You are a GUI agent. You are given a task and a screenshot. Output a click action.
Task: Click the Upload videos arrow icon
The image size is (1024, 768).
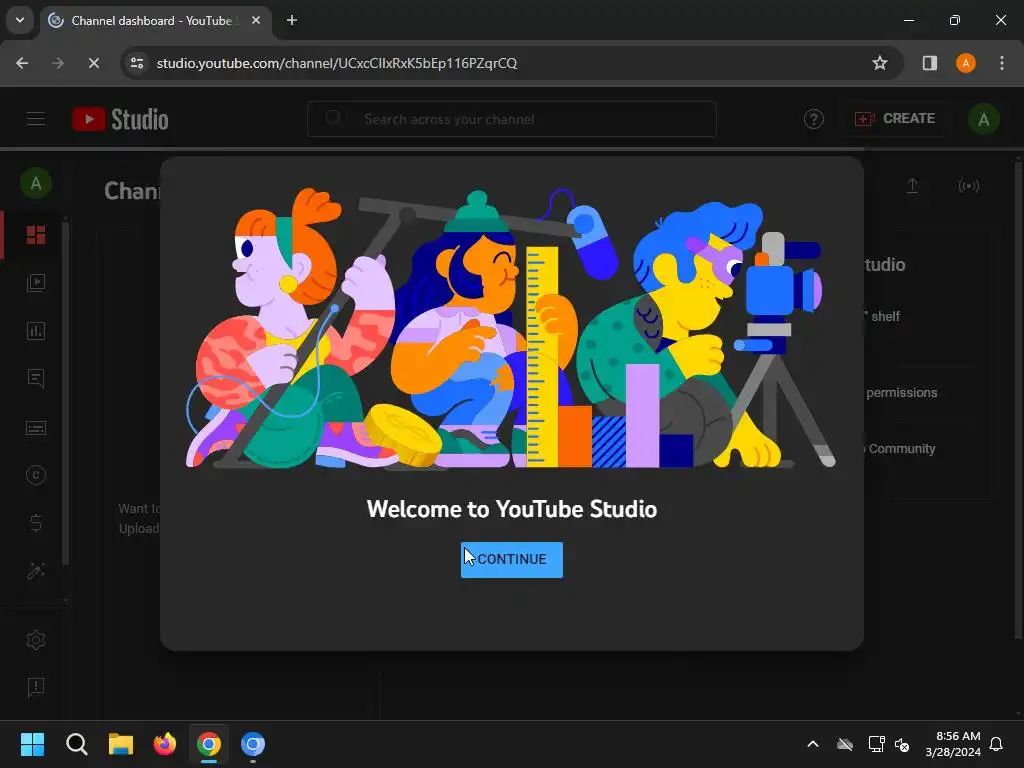[912, 186]
